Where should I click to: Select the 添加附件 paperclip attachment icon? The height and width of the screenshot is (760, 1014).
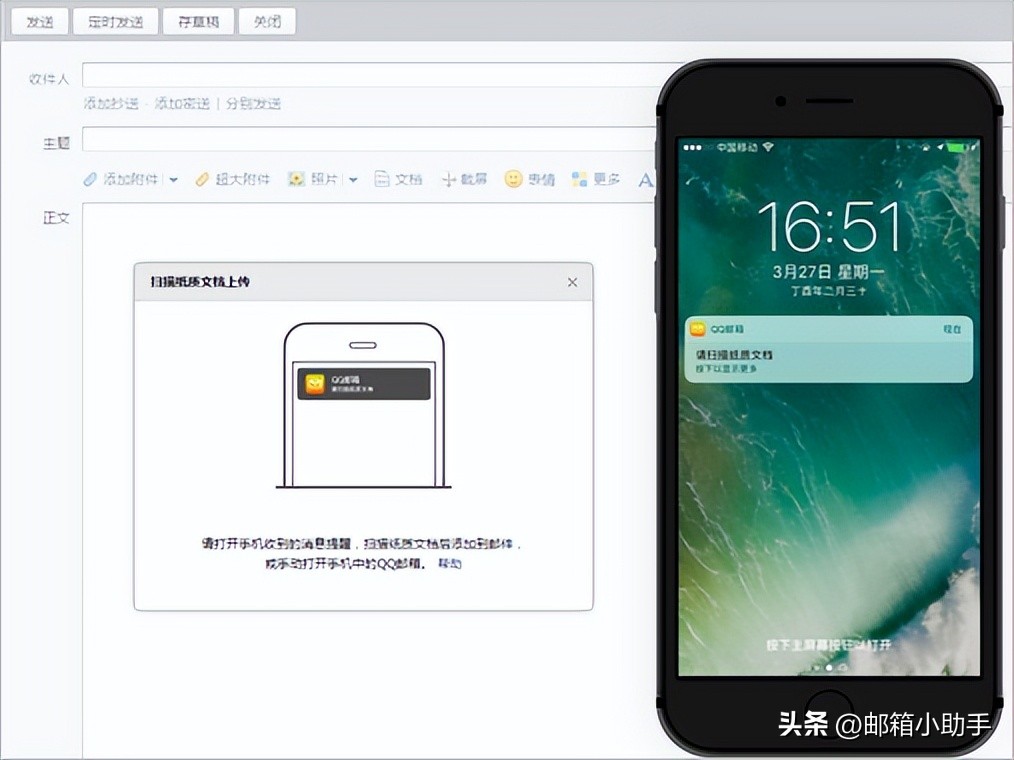[x=90, y=178]
